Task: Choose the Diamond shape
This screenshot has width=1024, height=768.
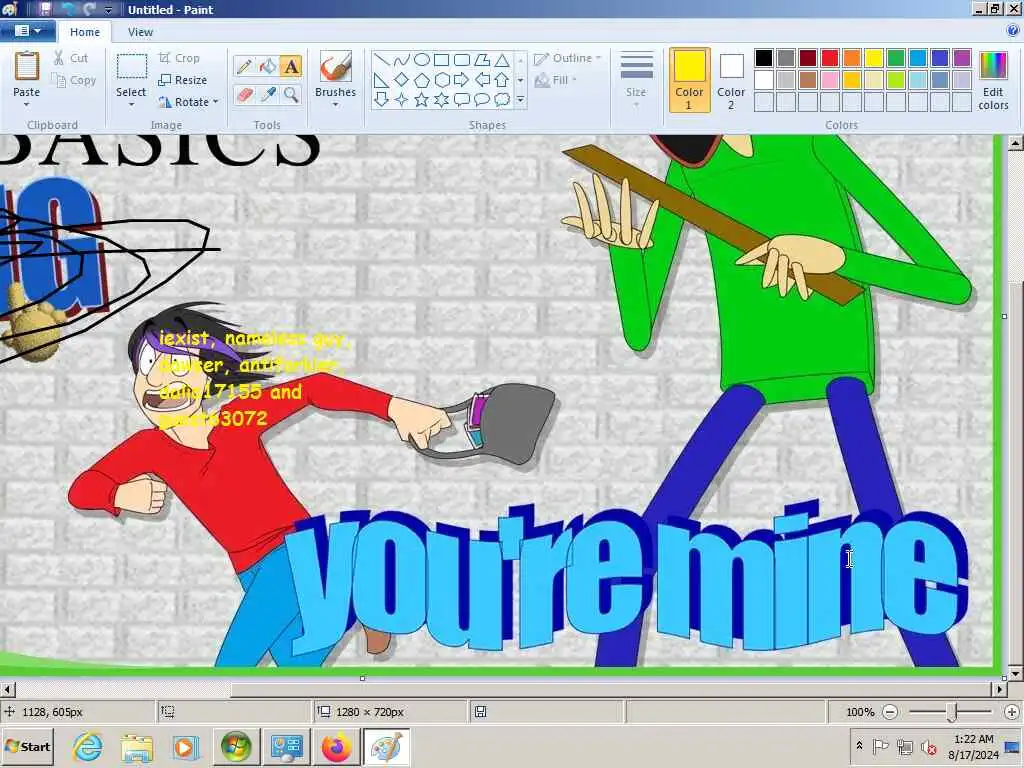Action: [x=402, y=80]
